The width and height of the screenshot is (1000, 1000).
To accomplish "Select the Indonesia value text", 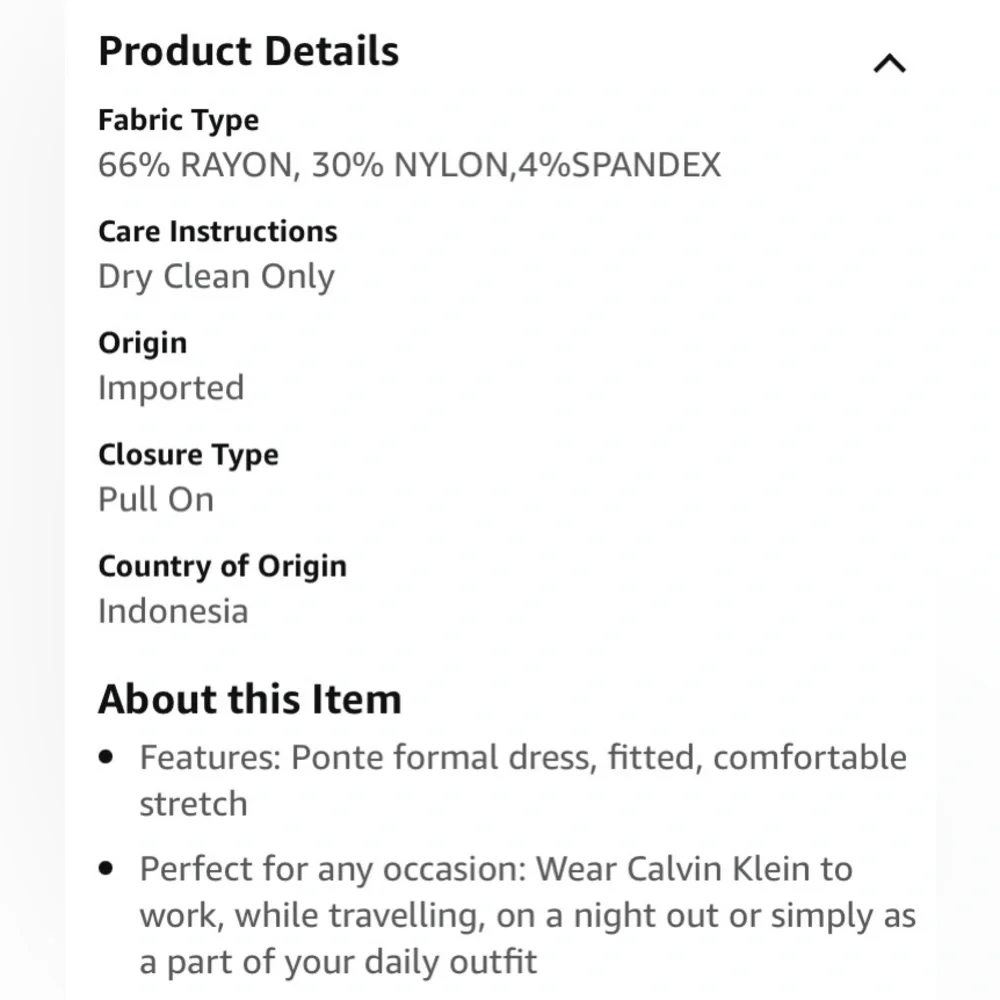I will point(173,611).
